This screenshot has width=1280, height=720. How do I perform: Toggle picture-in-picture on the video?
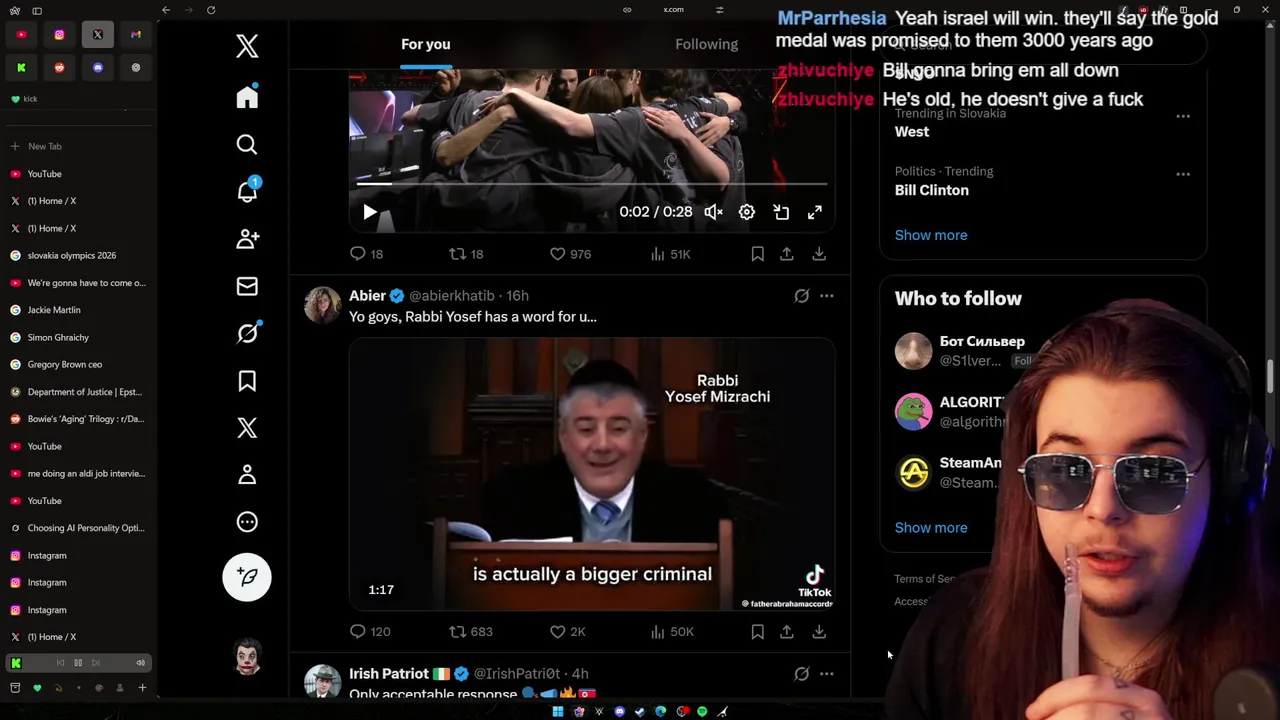(x=781, y=212)
